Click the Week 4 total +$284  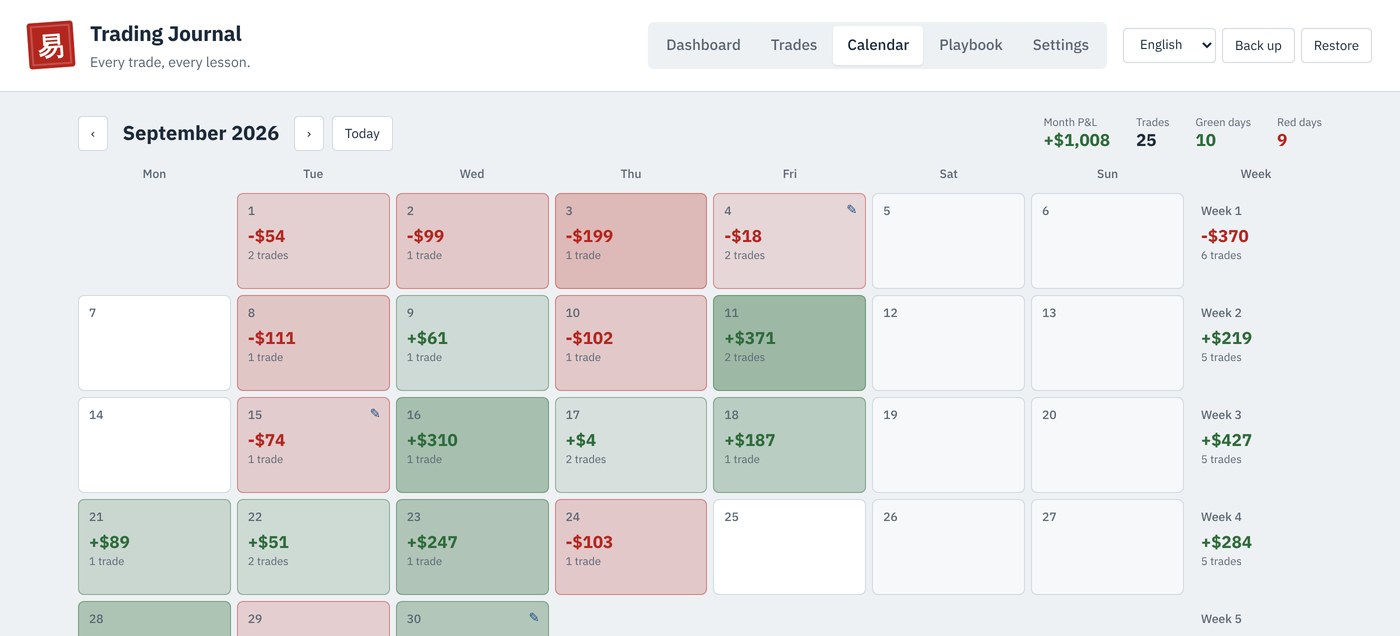[x=1226, y=542]
